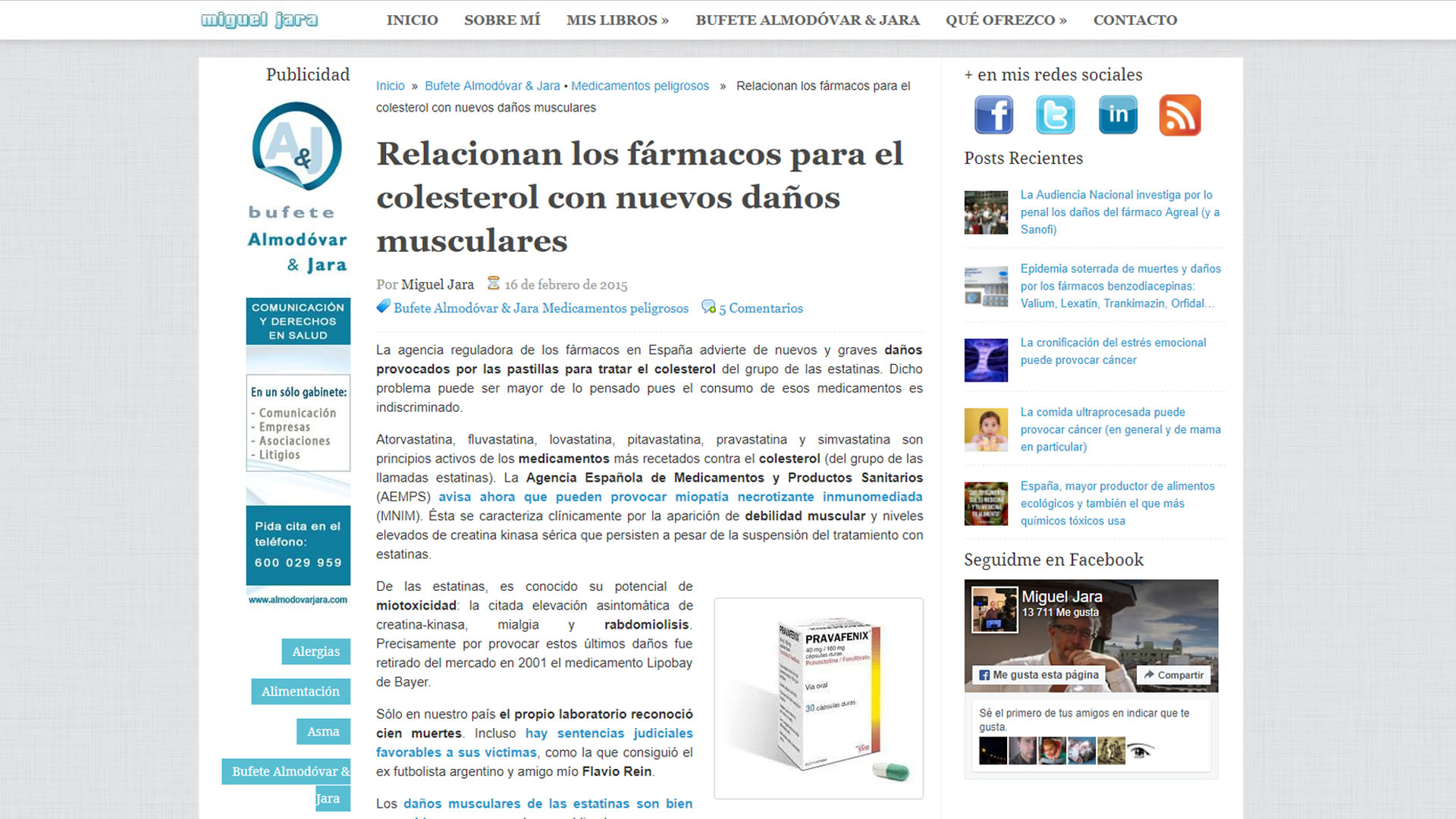Open the LinkedIn social icon

coord(1118,115)
